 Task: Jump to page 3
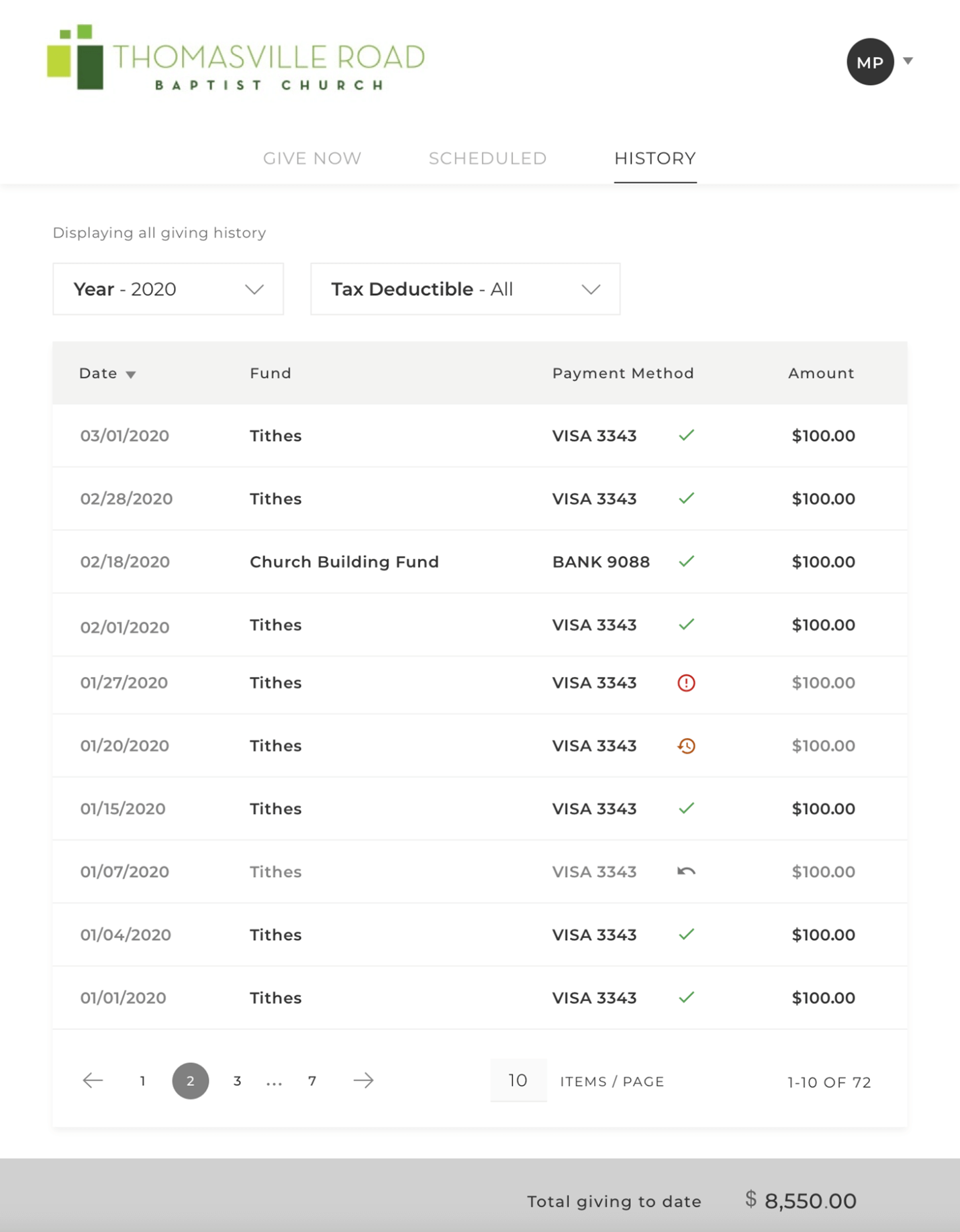237,1081
